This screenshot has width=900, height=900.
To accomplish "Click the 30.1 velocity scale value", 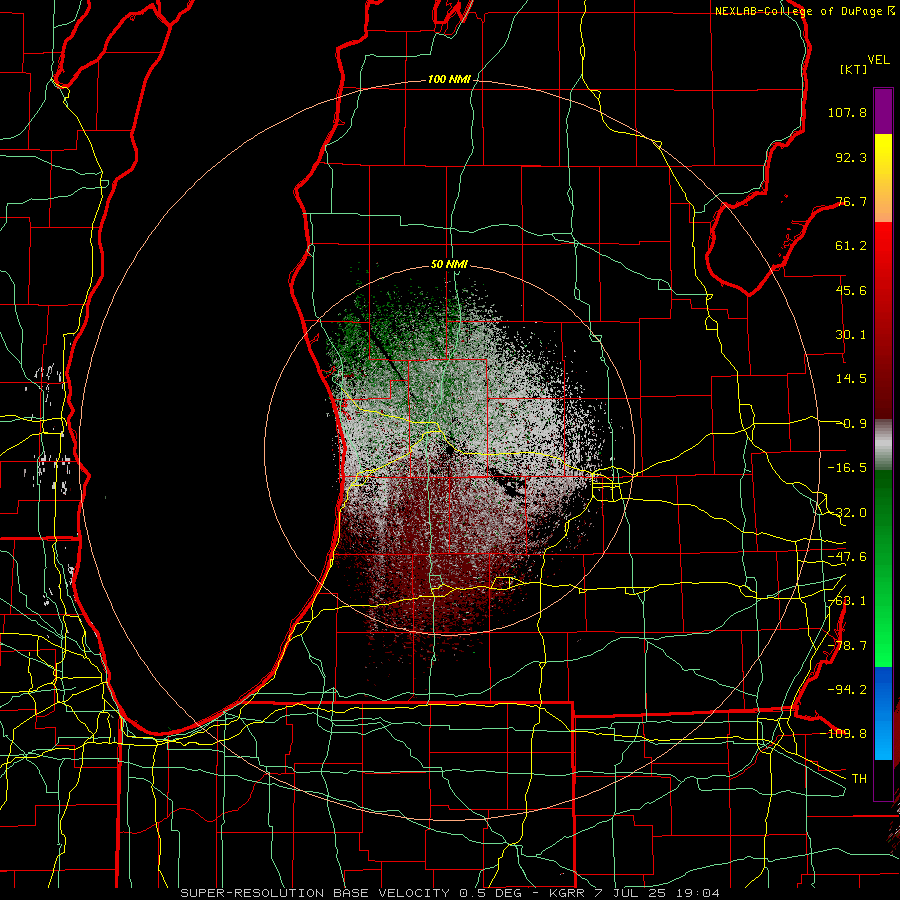I will [851, 335].
